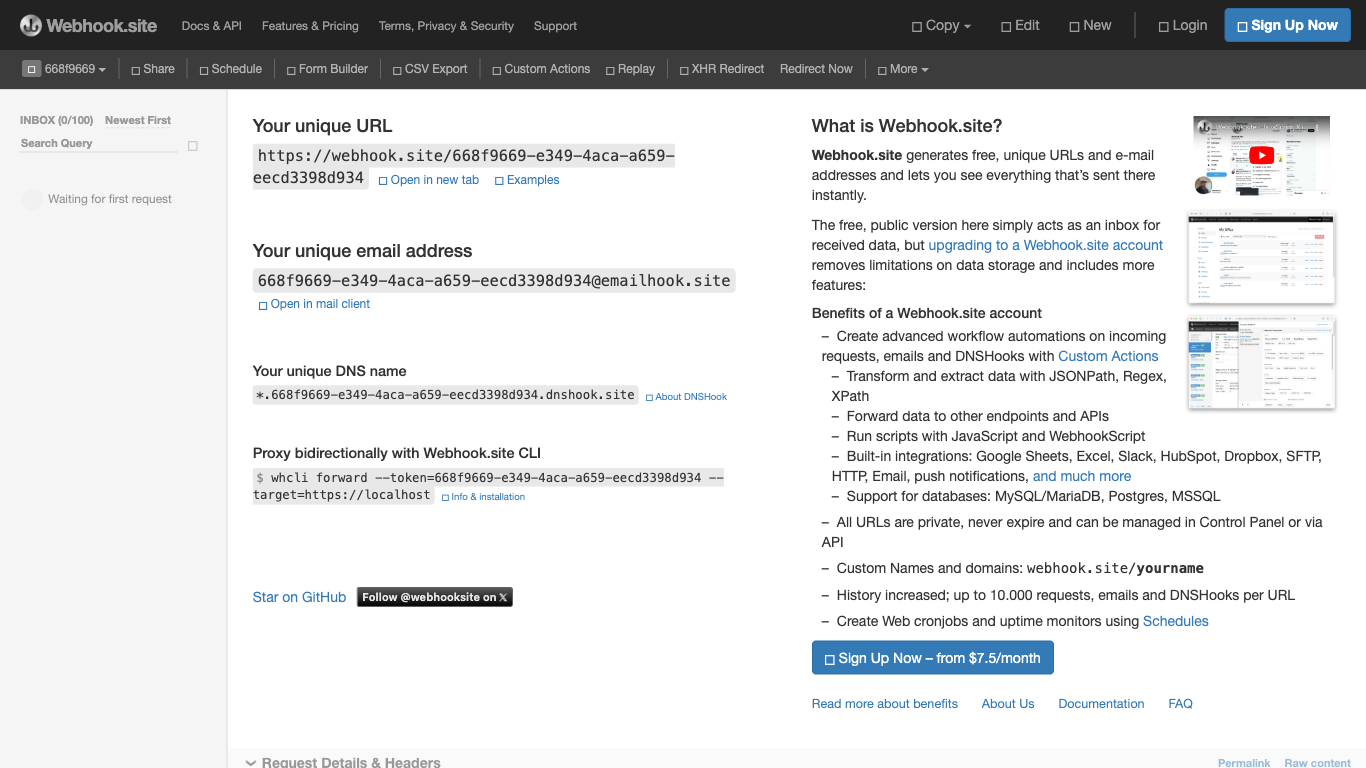The height and width of the screenshot is (768, 1366).
Task: Open the Custom Actions link in benefits
Action: tap(1108, 356)
